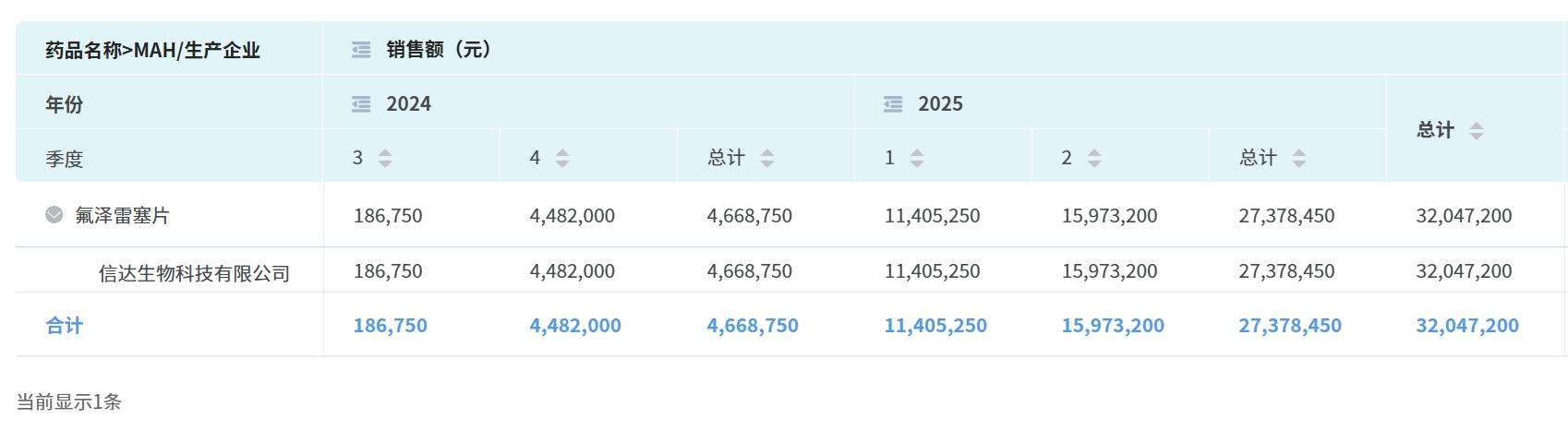Collapse the 销售额（元） column group icon

tap(361, 50)
